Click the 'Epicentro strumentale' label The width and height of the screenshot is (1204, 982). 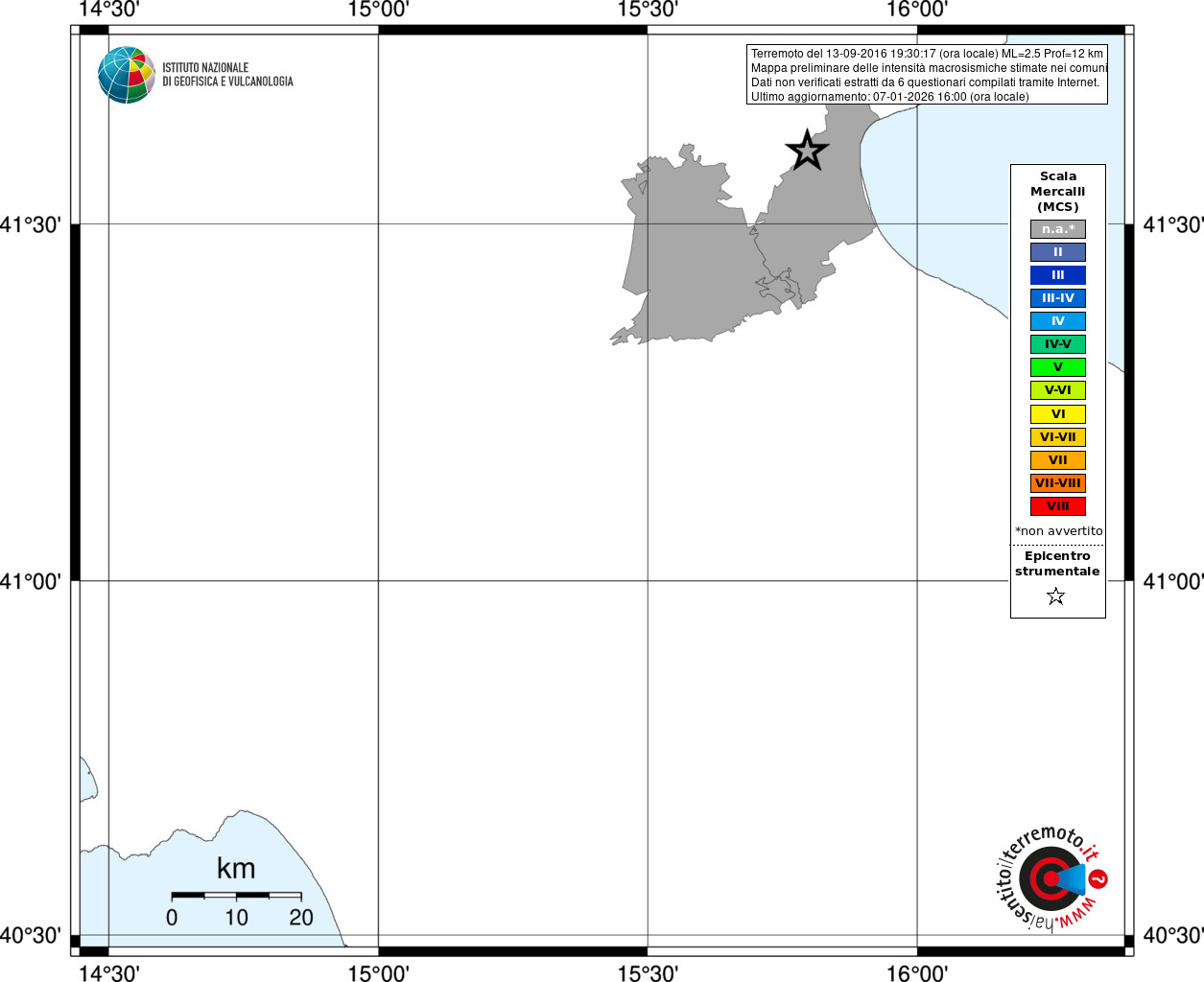coord(1057,564)
